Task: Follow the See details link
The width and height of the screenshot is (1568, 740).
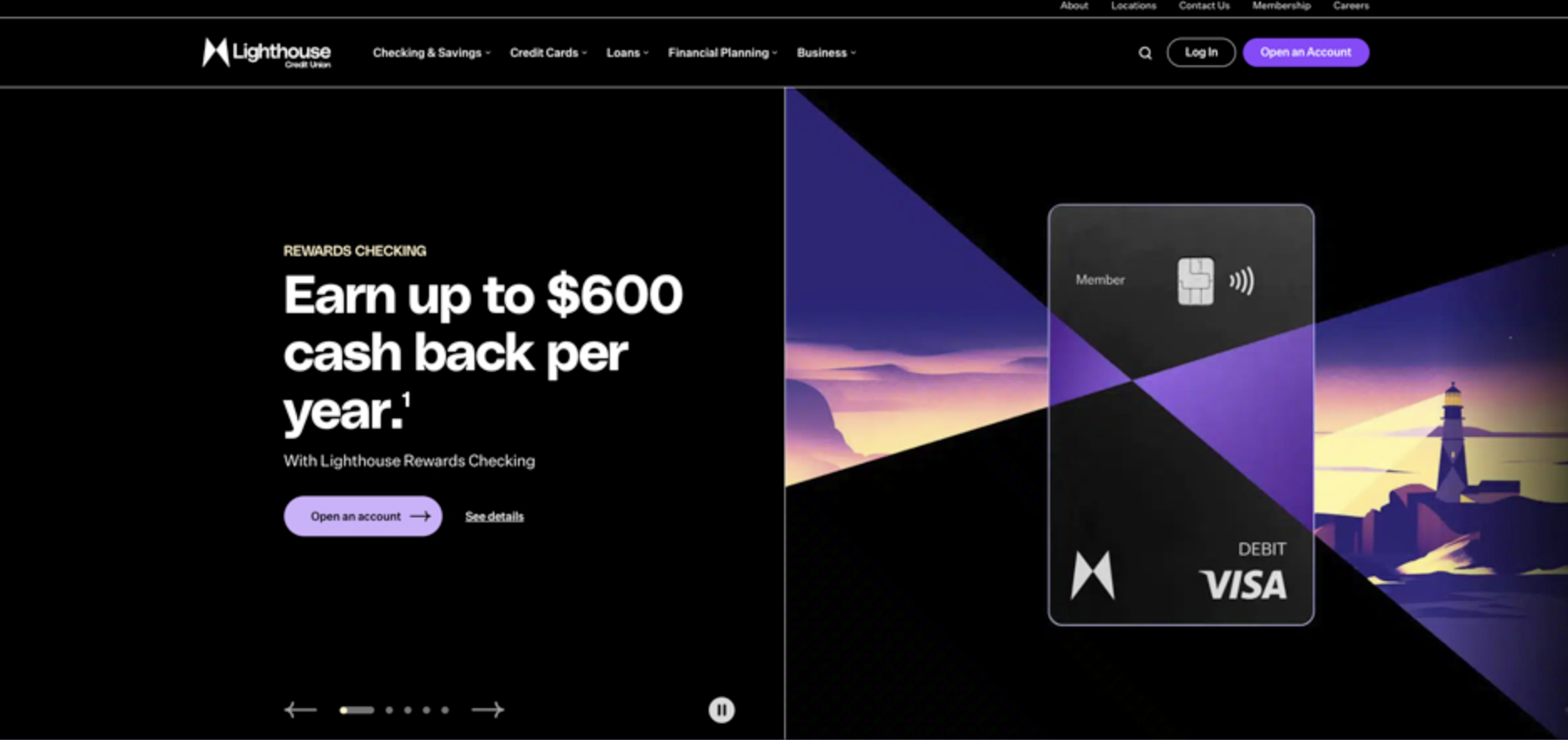Action: pos(494,516)
